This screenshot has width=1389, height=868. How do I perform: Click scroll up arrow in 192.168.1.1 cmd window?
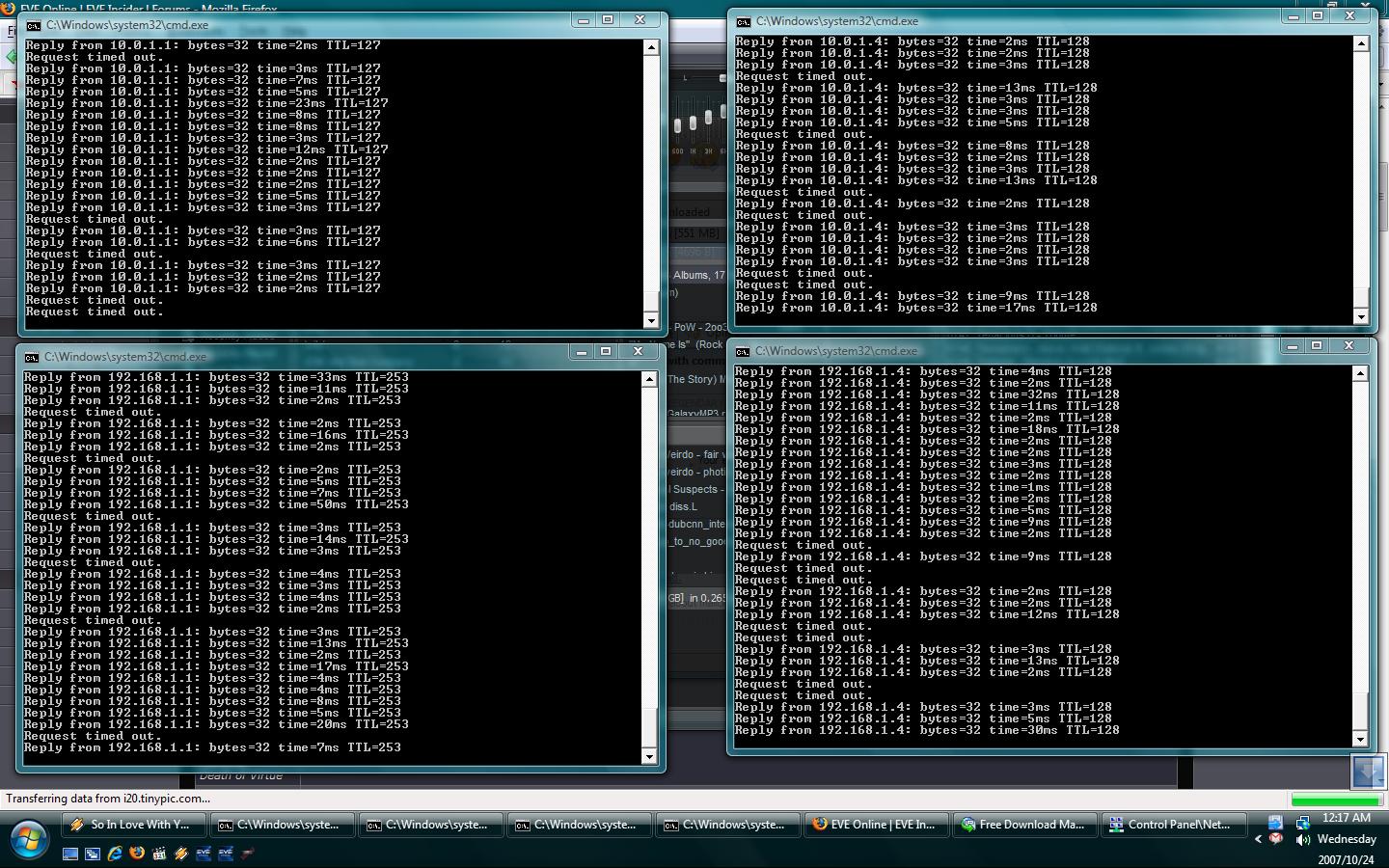pyautogui.click(x=649, y=379)
